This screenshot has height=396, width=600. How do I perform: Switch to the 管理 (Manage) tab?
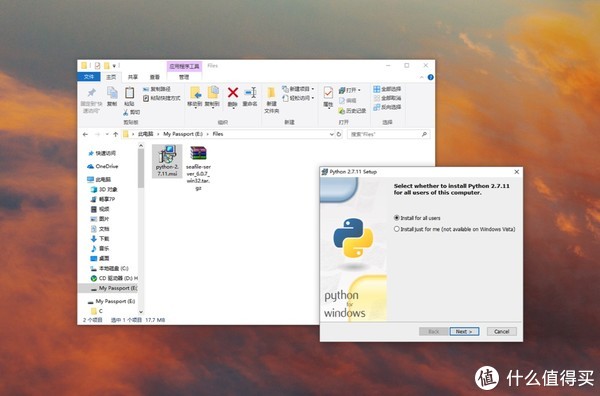click(184, 77)
